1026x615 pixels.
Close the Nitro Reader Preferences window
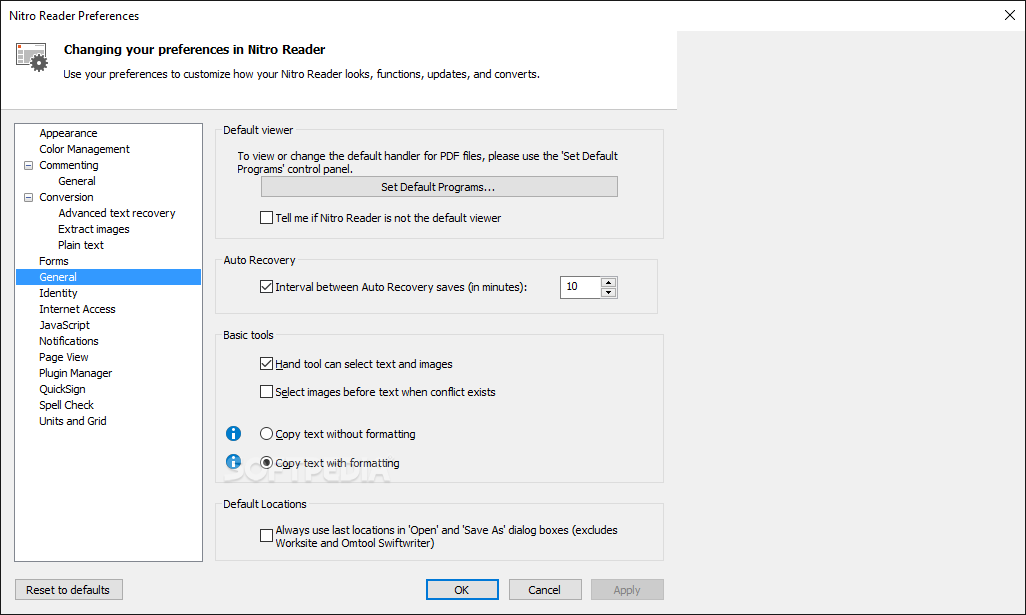(x=1010, y=15)
